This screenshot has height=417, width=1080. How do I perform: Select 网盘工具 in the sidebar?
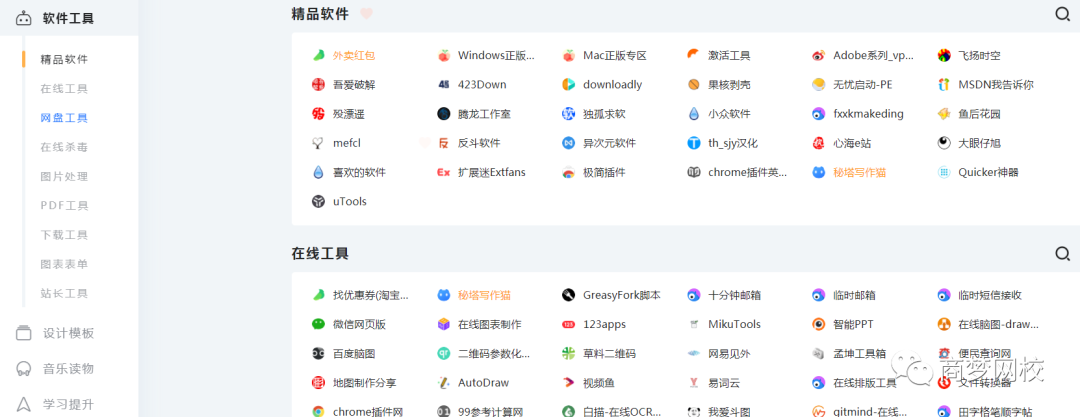64,118
